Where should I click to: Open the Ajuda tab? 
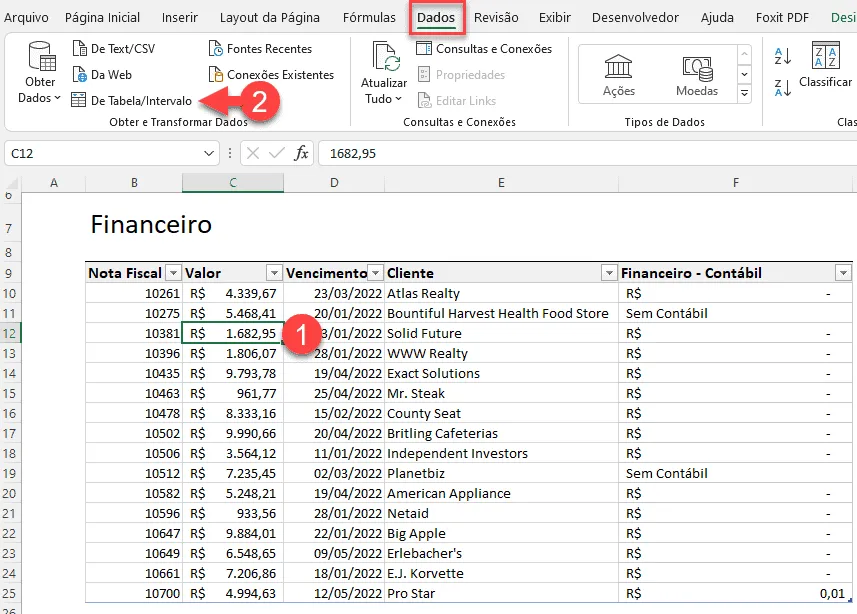point(717,17)
